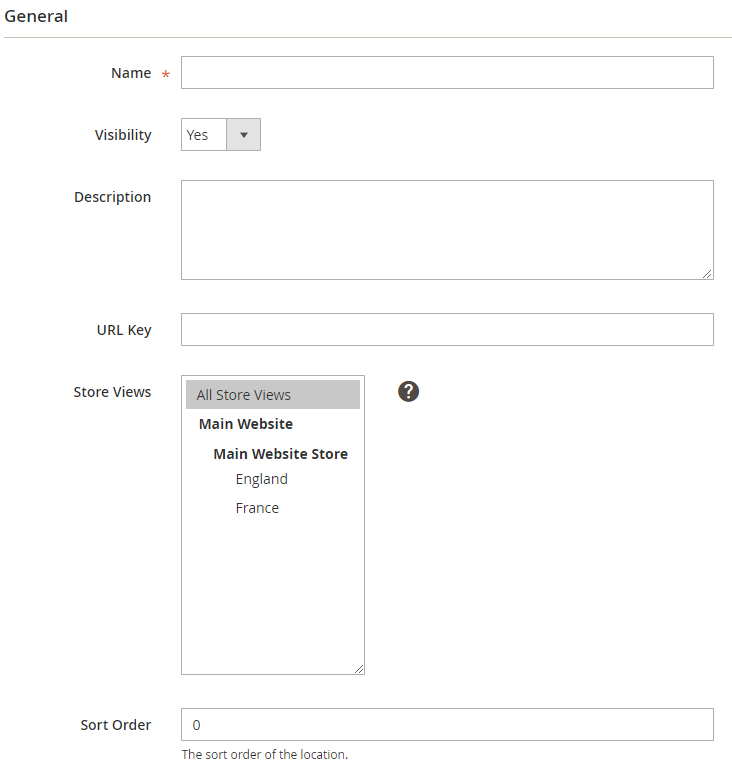Click the Sort Order input field
732x765 pixels.
(447, 725)
